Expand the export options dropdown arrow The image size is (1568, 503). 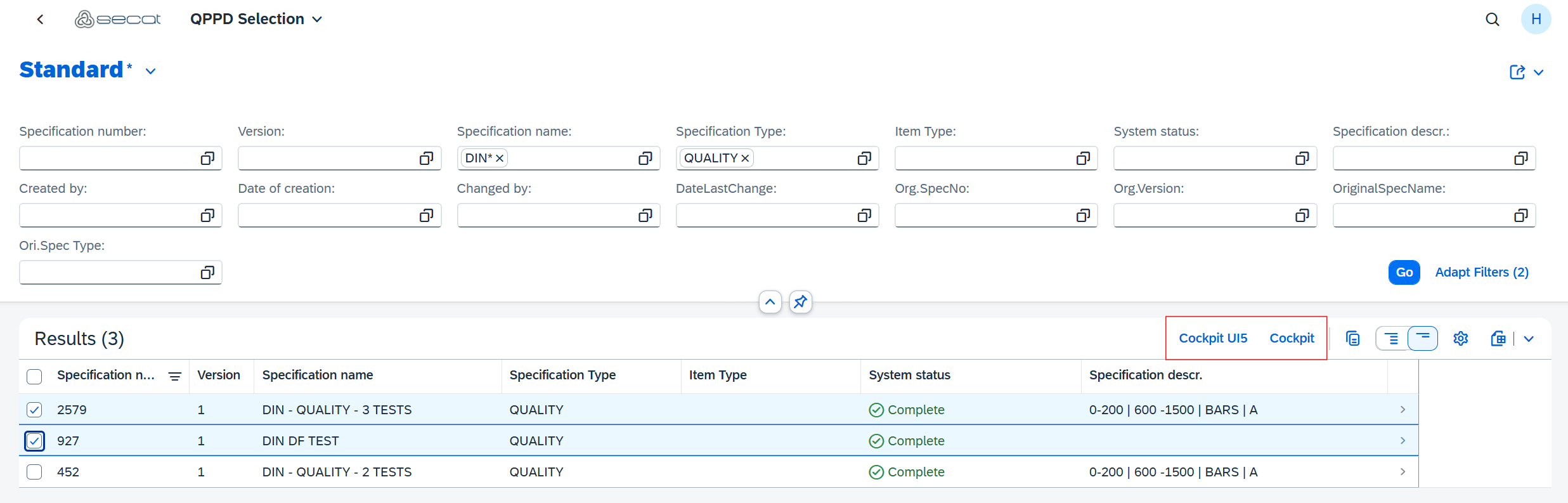[1529, 339]
